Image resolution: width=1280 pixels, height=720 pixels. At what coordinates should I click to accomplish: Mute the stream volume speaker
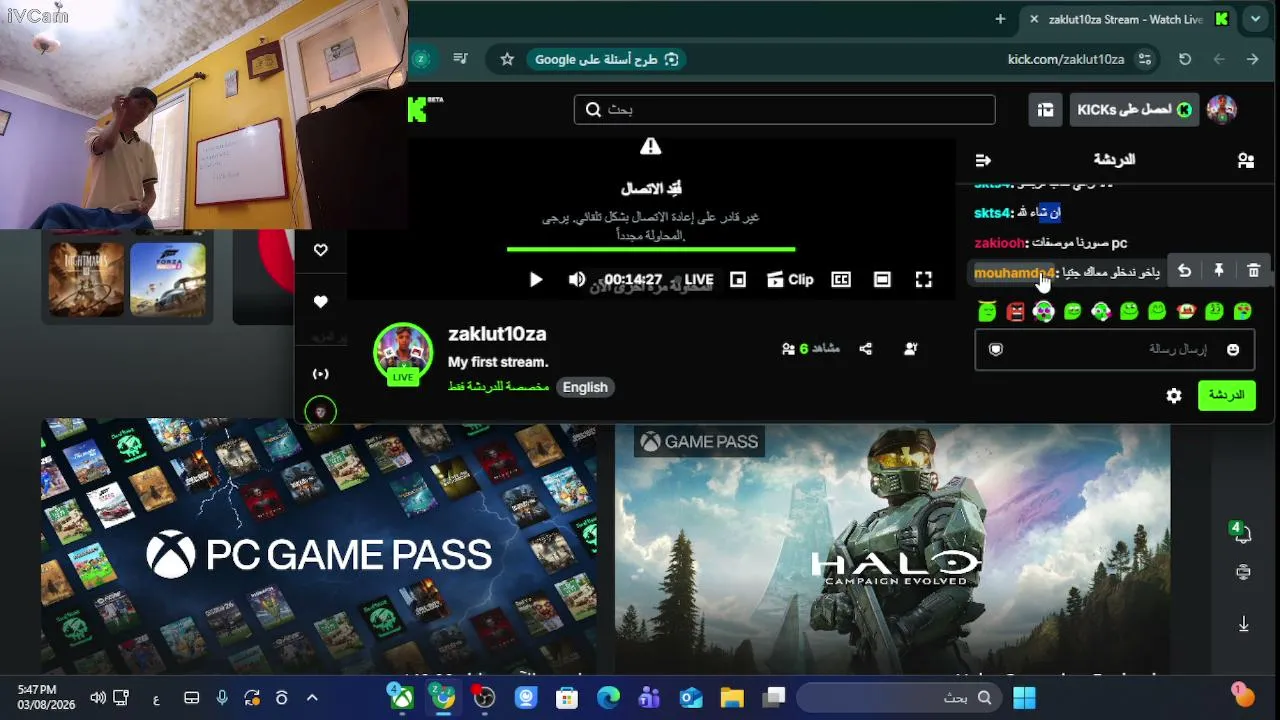pos(577,280)
